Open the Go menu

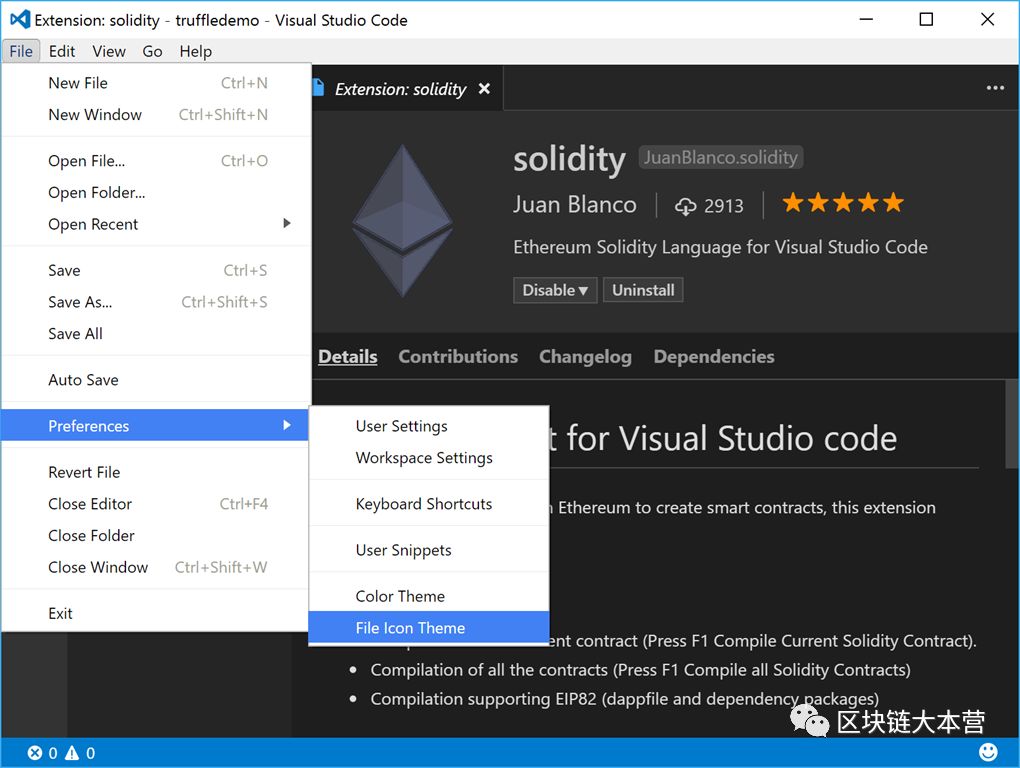pyautogui.click(x=152, y=51)
